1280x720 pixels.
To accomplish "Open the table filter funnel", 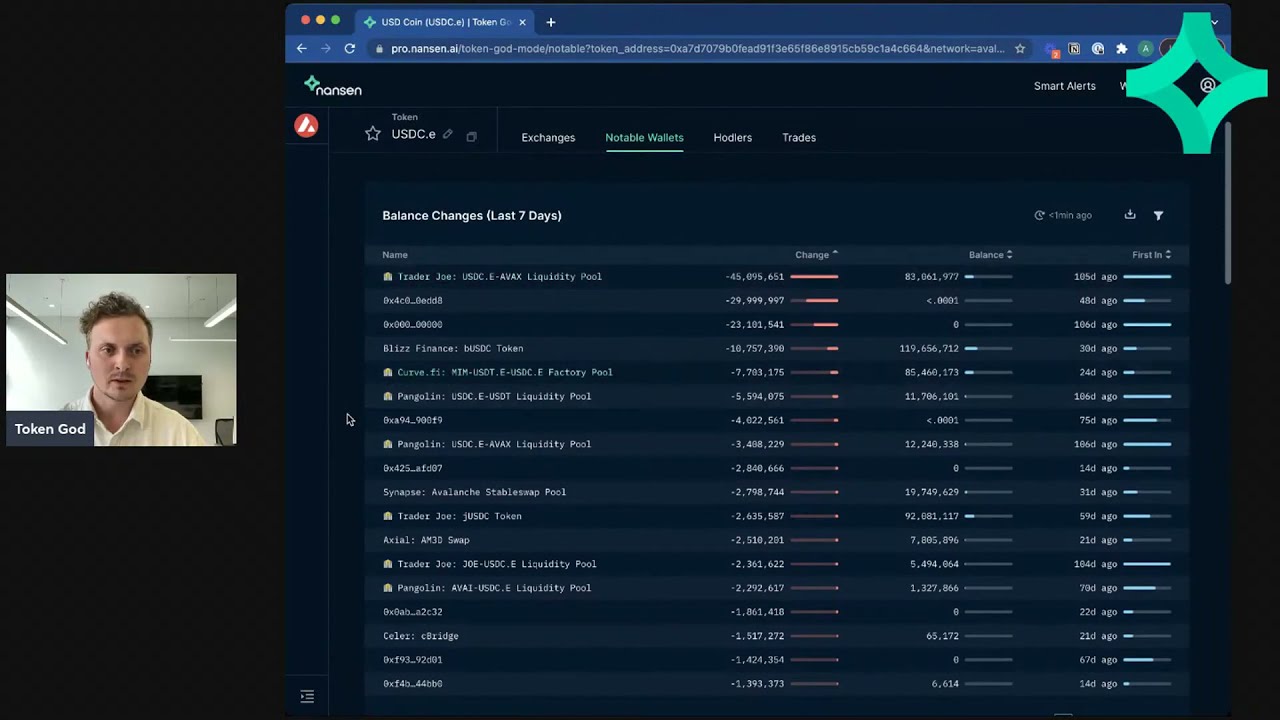I will click(1158, 215).
